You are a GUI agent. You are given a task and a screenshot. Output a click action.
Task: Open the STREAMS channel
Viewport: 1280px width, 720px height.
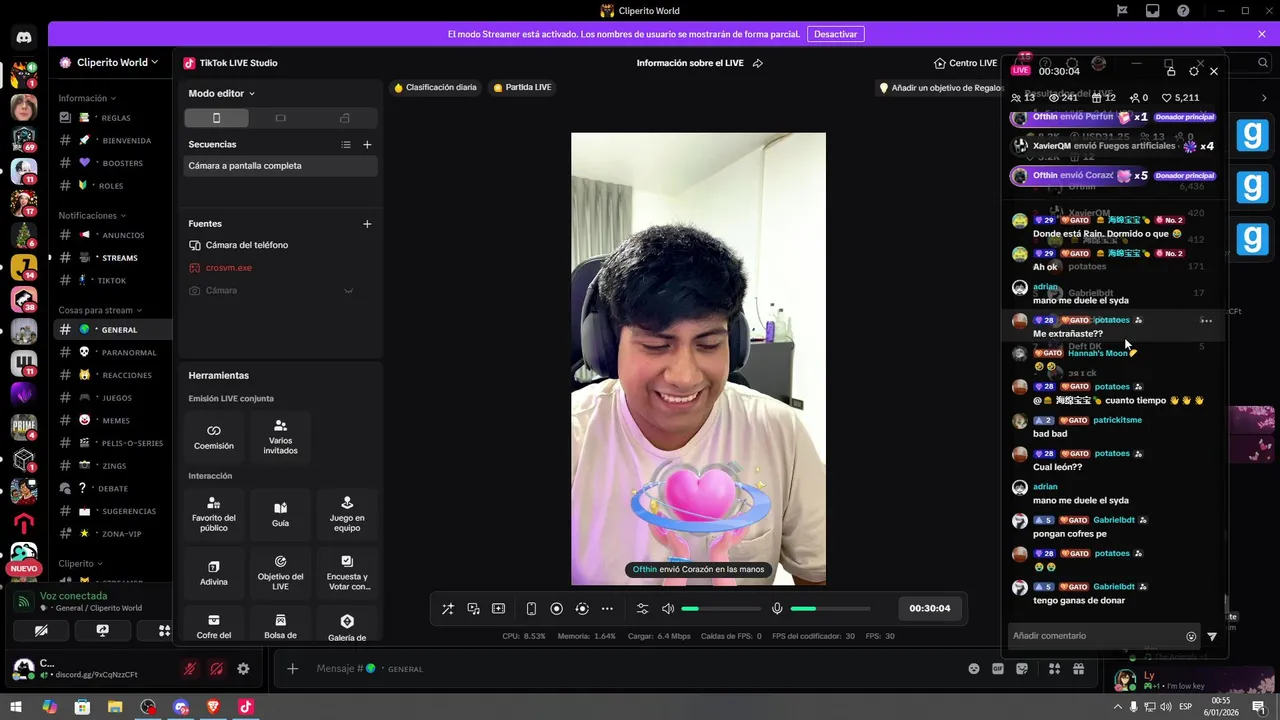pos(112,258)
